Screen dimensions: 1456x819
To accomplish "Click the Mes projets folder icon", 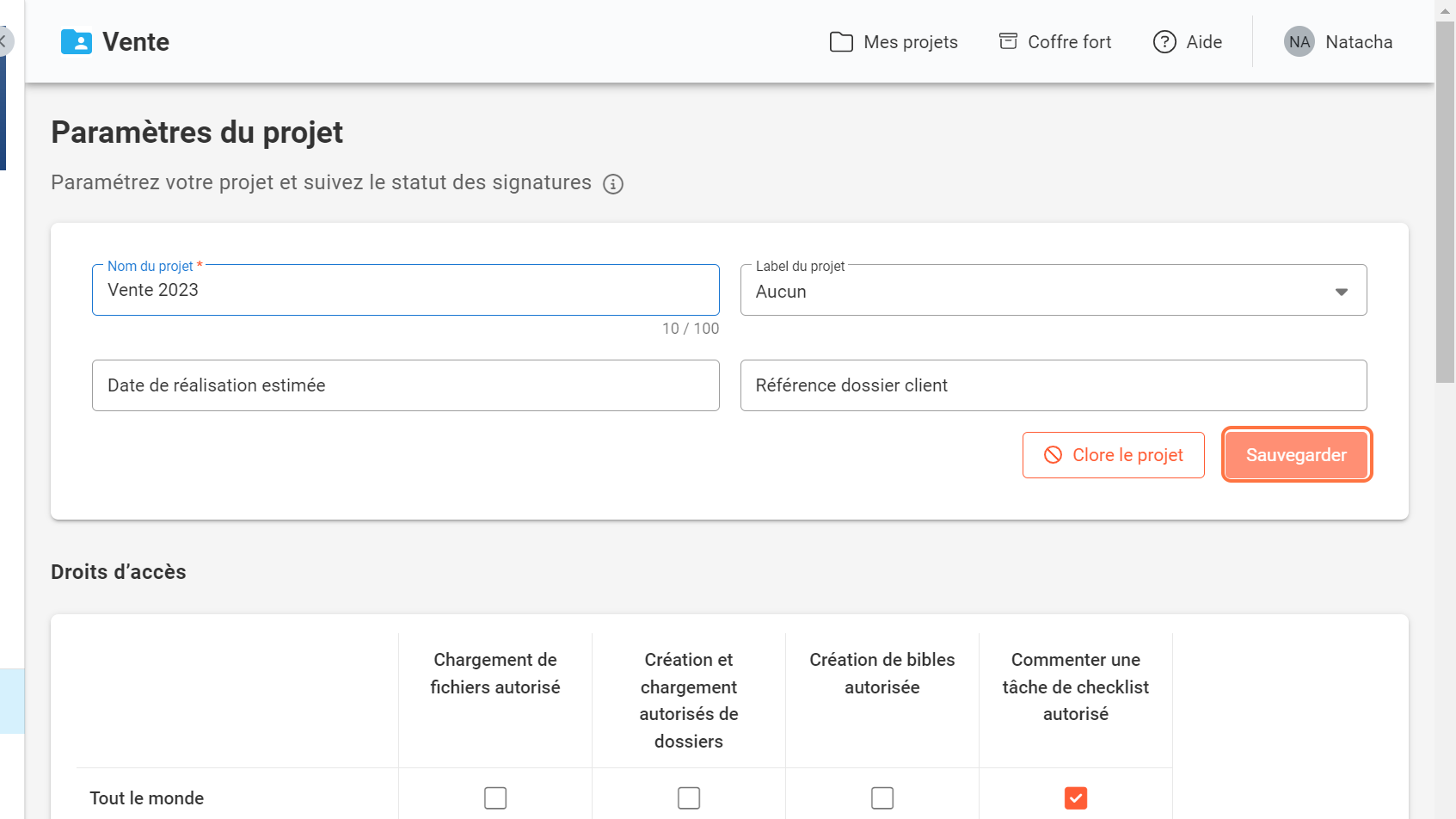I will [840, 42].
